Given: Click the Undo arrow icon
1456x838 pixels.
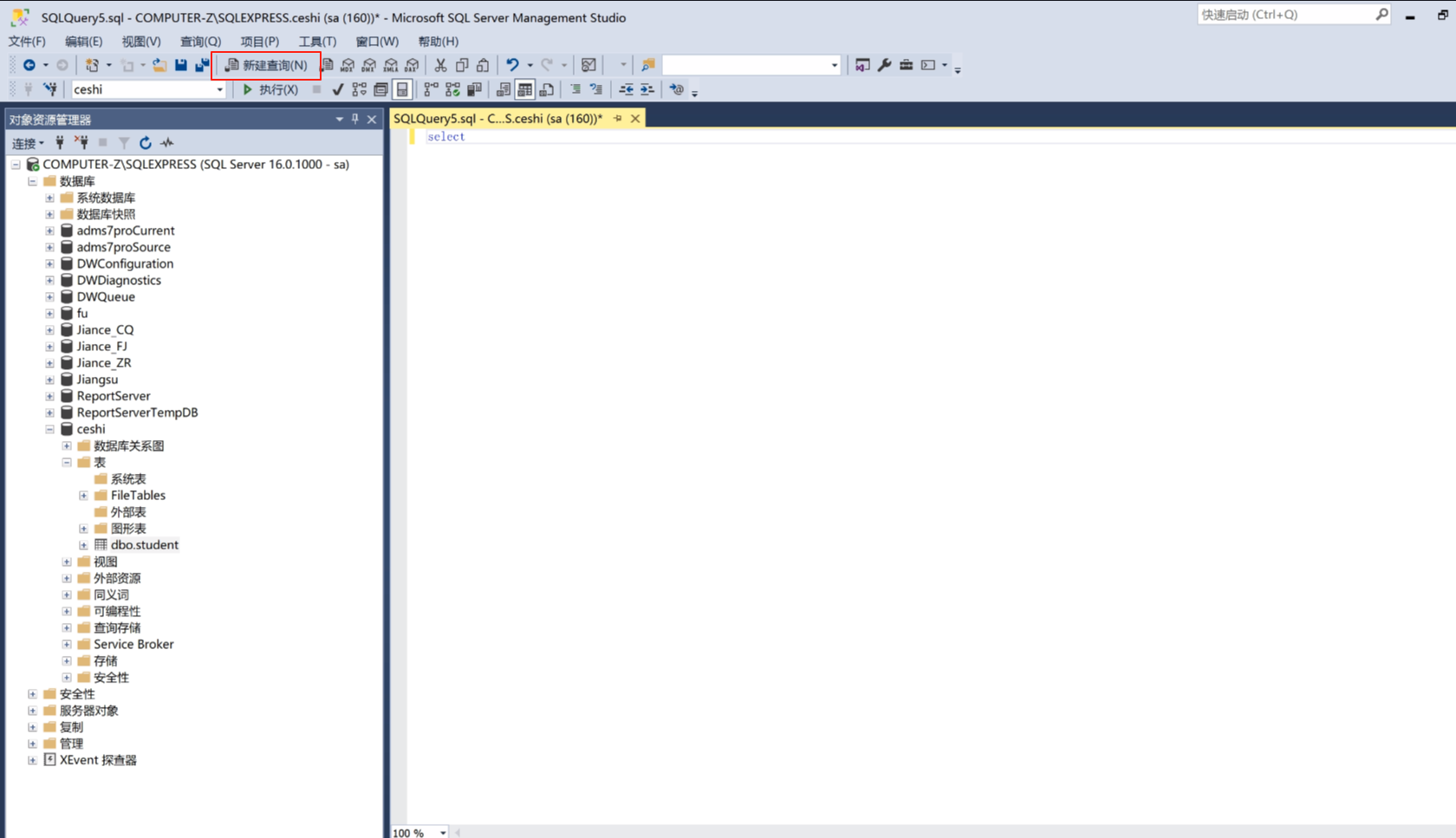Looking at the screenshot, I should 513,65.
